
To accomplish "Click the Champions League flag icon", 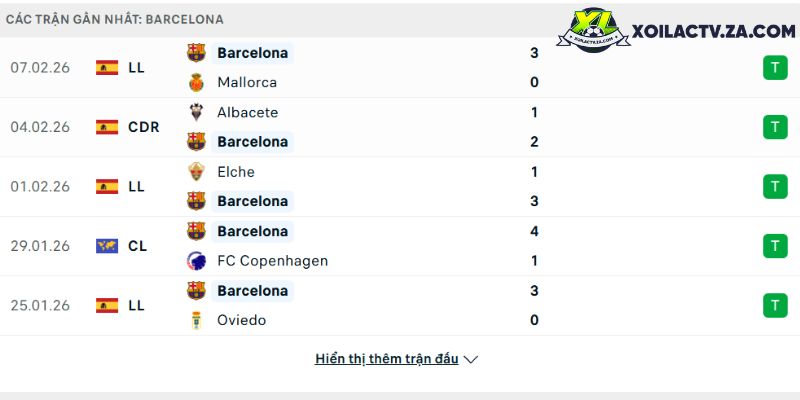I will (x=107, y=246).
